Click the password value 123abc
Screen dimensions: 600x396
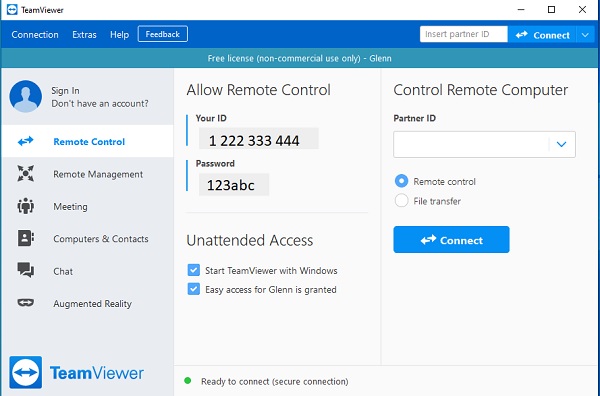click(x=230, y=185)
